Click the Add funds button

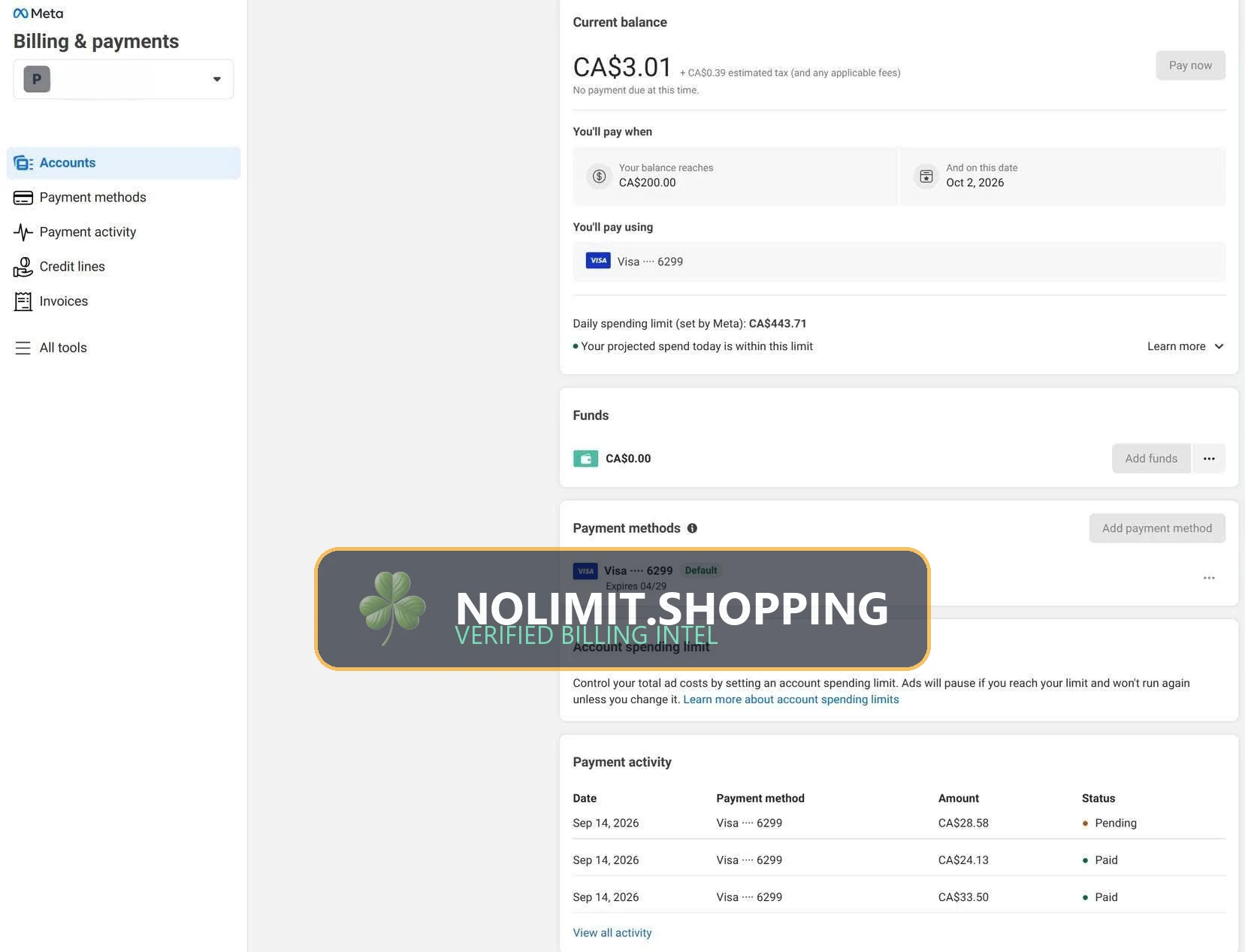[1151, 458]
